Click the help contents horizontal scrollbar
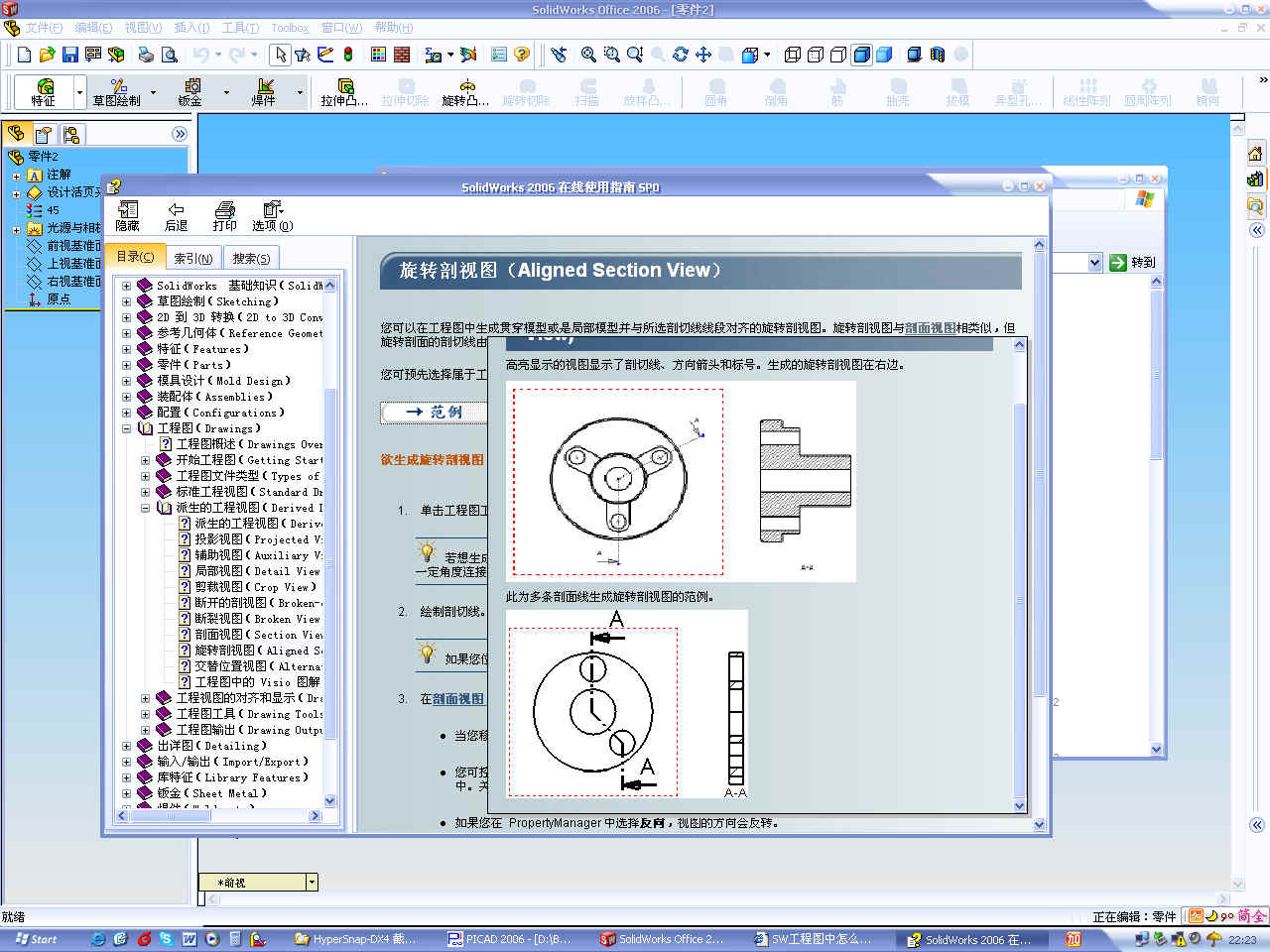The height and width of the screenshot is (952, 1270). point(218,816)
